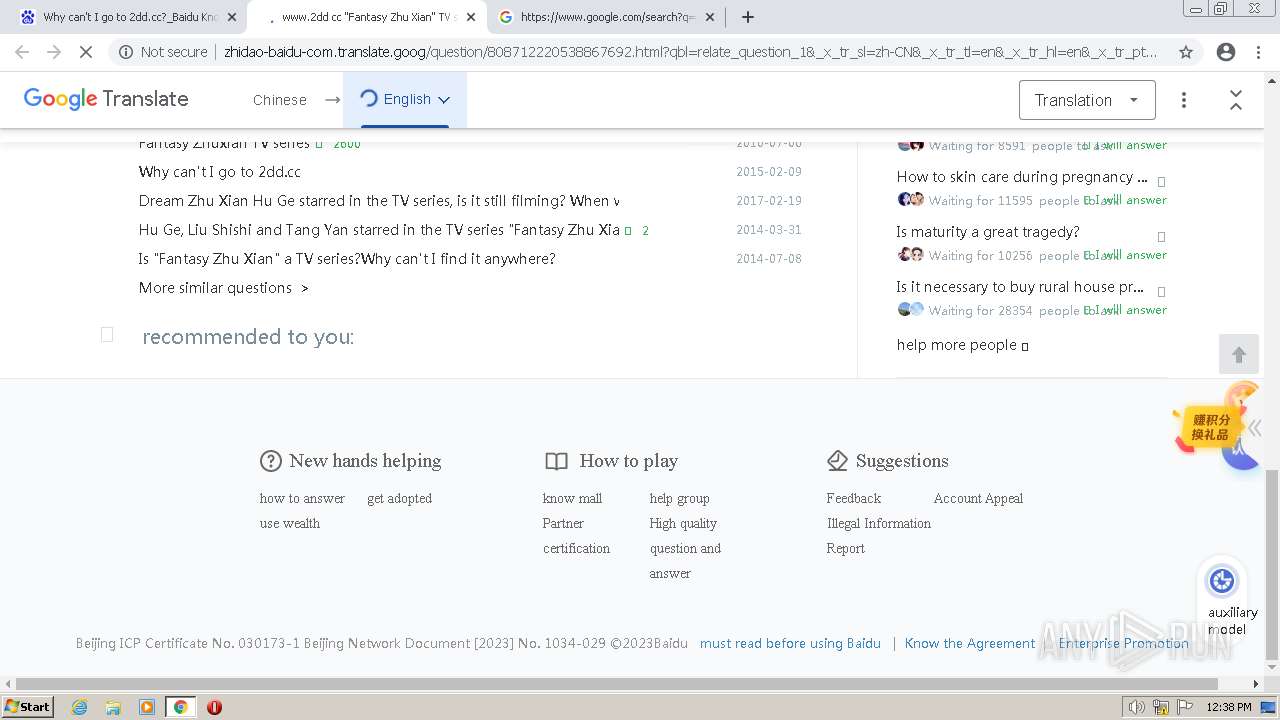Click the New hands helping question icon
The image size is (1280, 720).
click(271, 461)
